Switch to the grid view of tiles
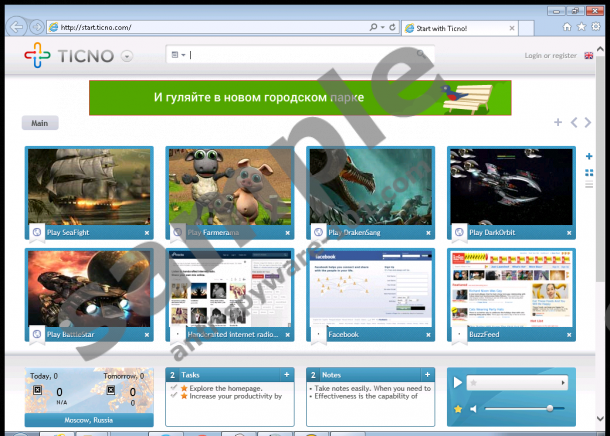The height and width of the screenshot is (436, 610). (x=589, y=173)
